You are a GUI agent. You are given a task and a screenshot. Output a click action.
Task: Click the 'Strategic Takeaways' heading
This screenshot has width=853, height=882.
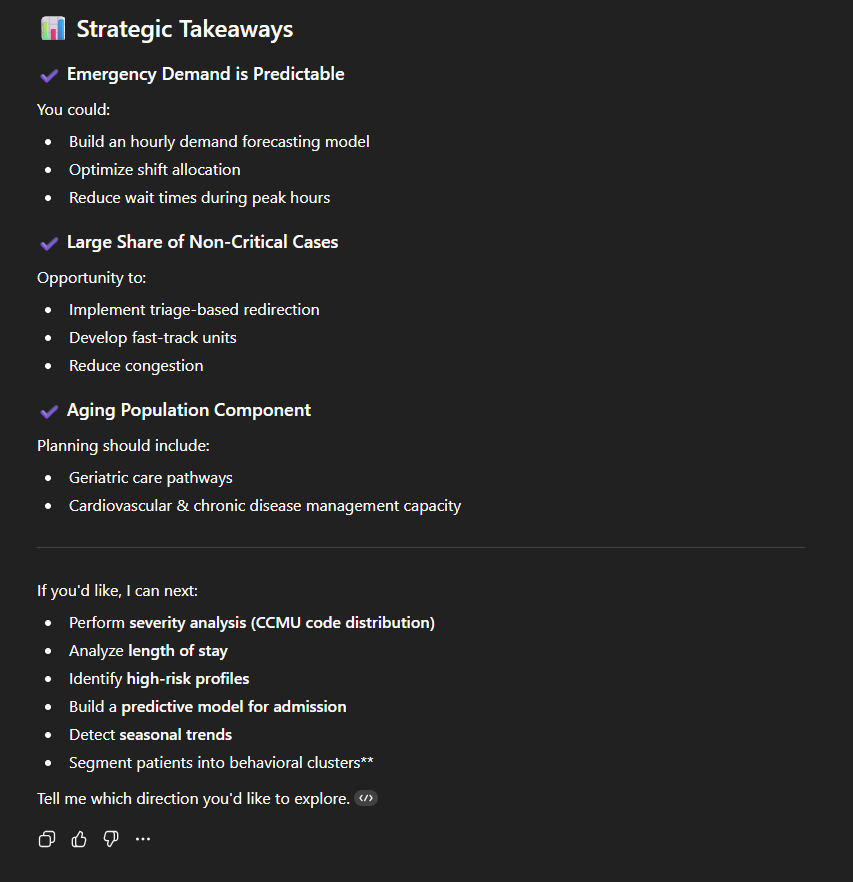click(185, 29)
